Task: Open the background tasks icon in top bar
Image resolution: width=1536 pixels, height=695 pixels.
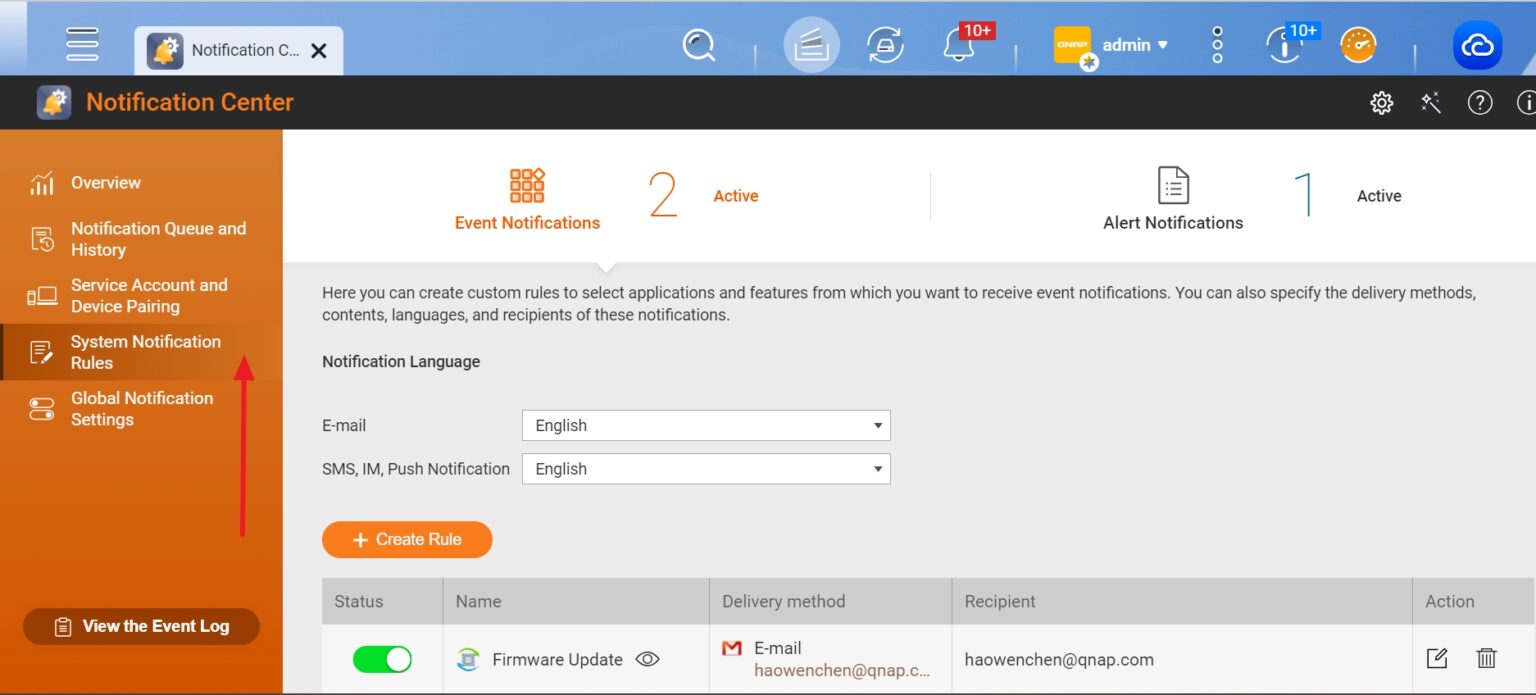Action: [x=885, y=44]
